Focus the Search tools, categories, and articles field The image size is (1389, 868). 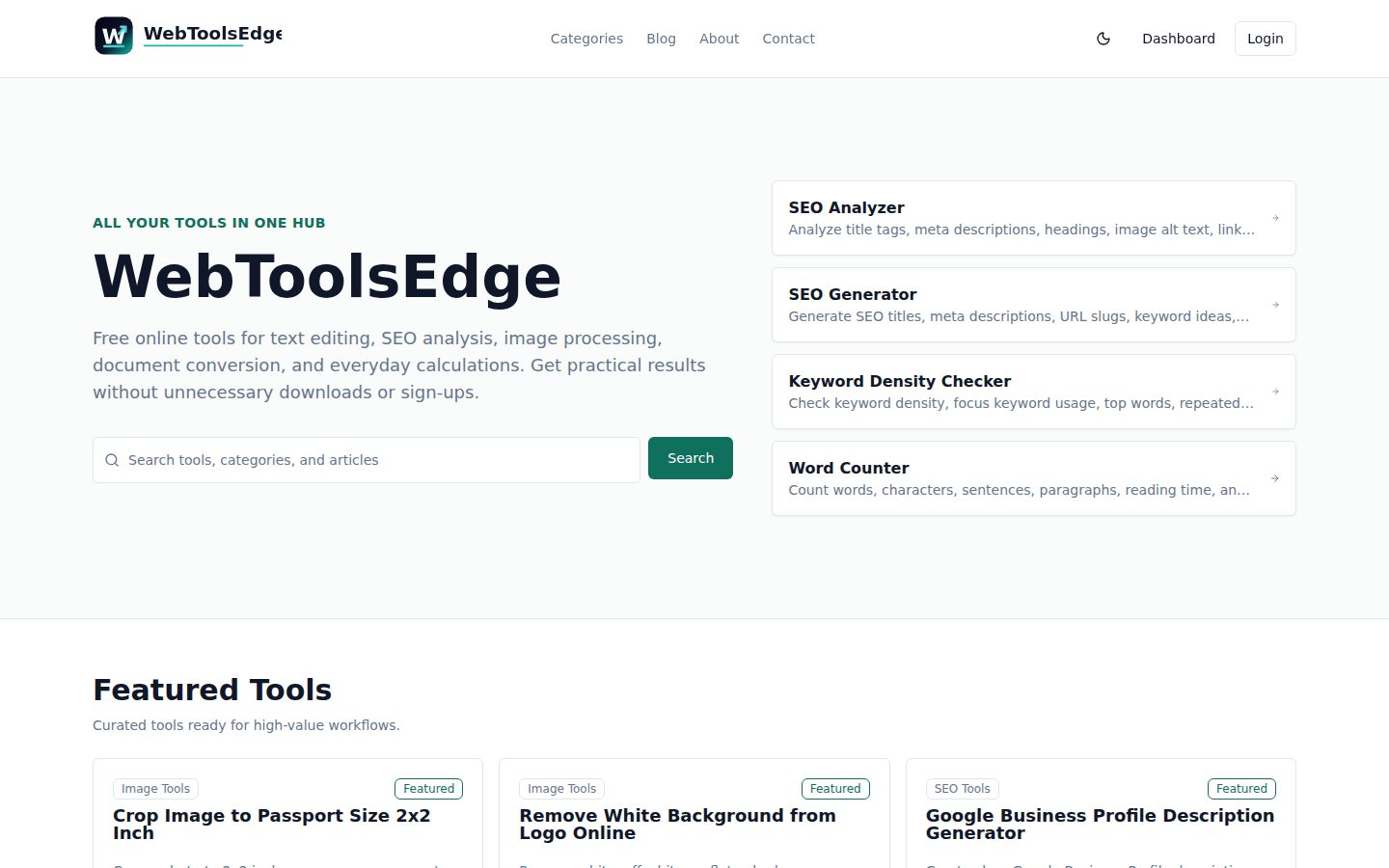367,460
